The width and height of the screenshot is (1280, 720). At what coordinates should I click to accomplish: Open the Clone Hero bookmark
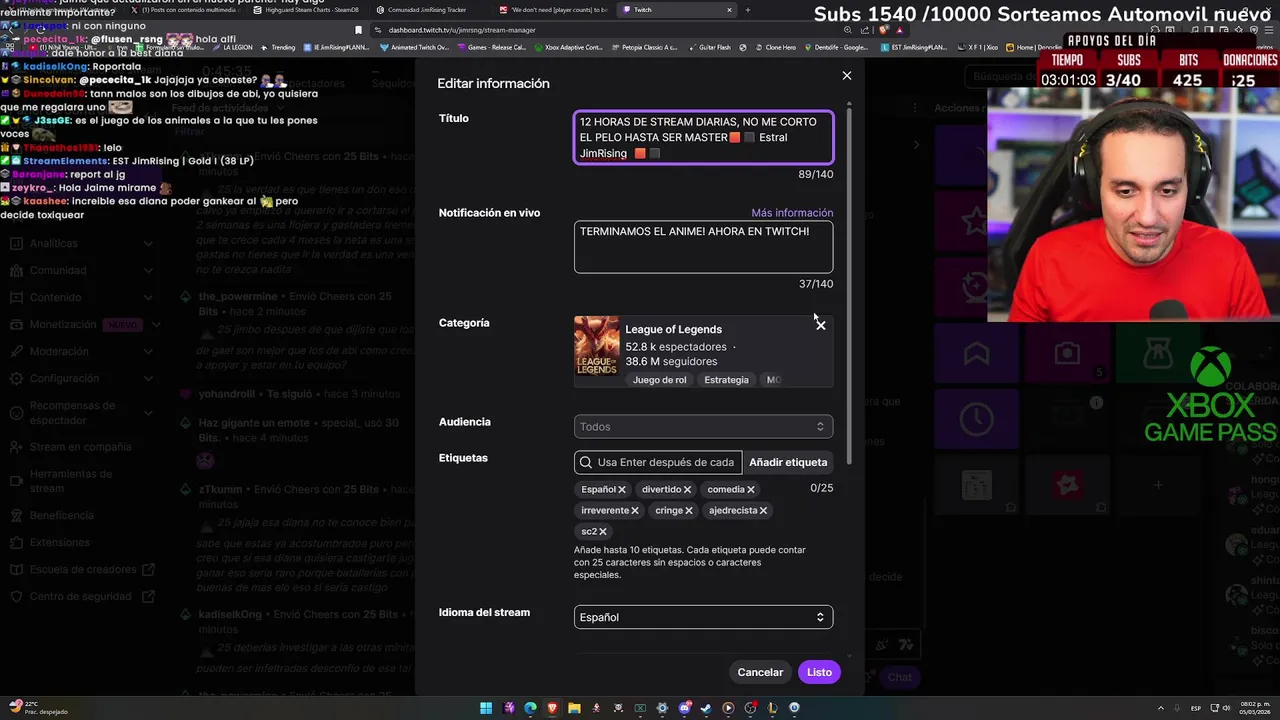click(775, 47)
